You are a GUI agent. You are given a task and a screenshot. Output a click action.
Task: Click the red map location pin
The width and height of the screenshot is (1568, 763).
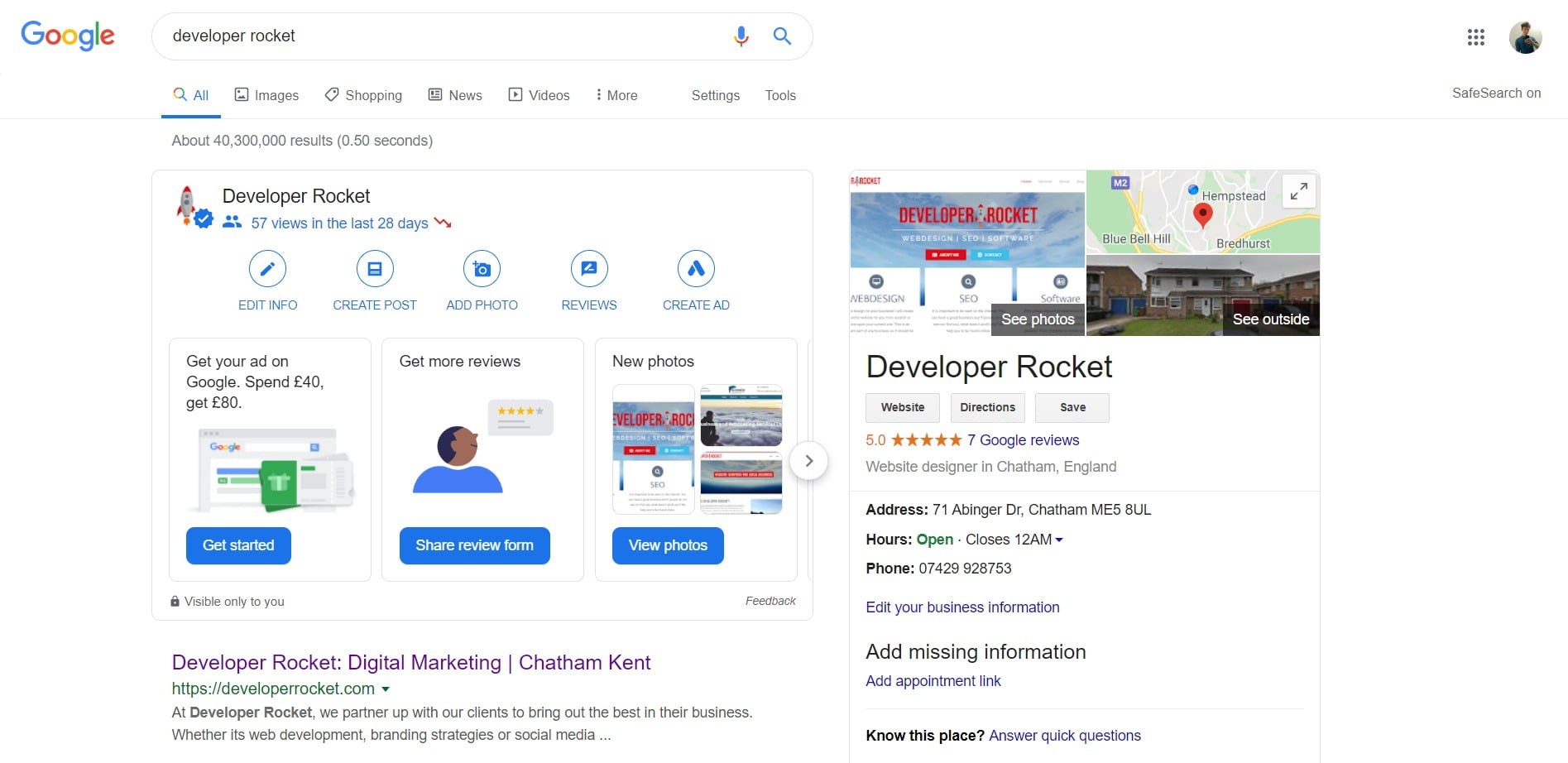point(1202,215)
